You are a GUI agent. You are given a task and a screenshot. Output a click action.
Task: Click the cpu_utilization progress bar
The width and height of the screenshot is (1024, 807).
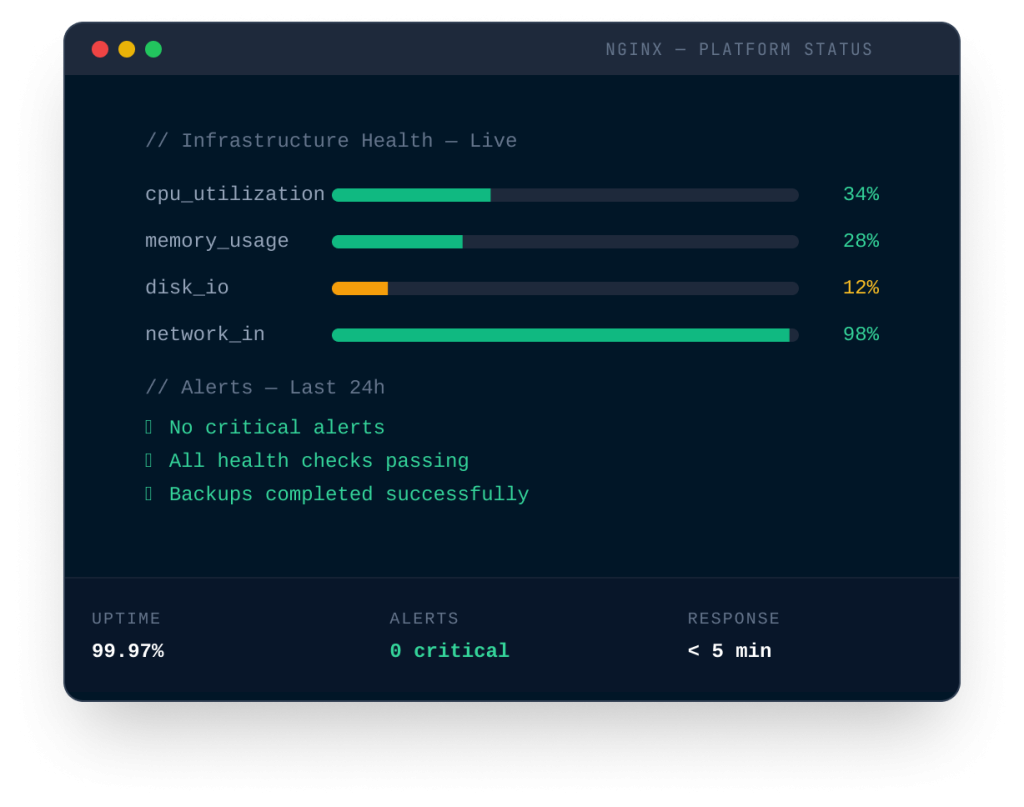click(x=565, y=195)
